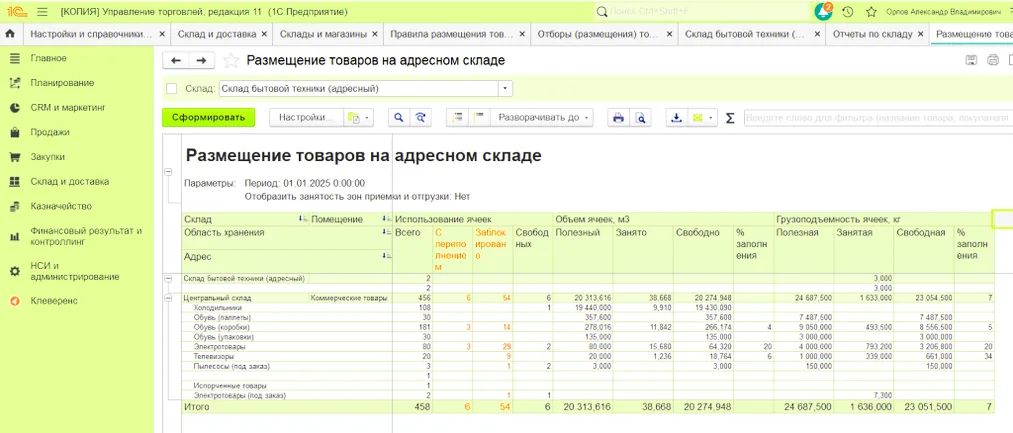Switch to Отборы (размещения) tab

(x=598, y=34)
